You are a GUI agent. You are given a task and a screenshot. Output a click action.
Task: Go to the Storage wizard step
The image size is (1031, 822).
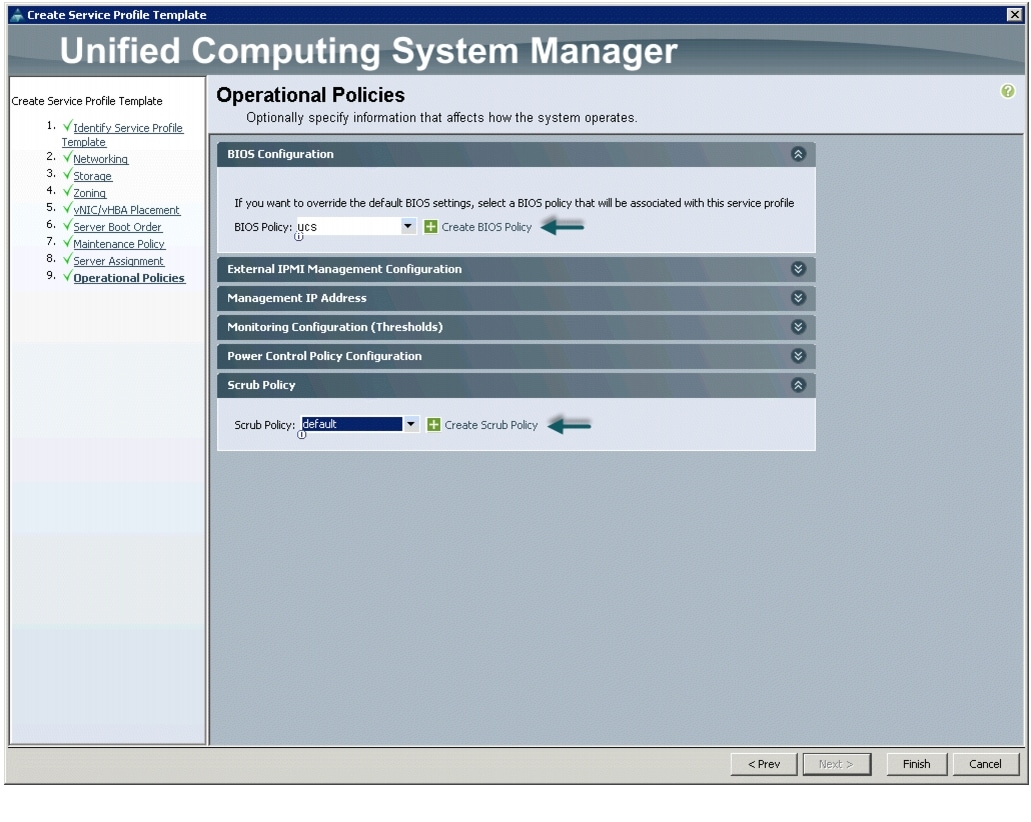(92, 176)
